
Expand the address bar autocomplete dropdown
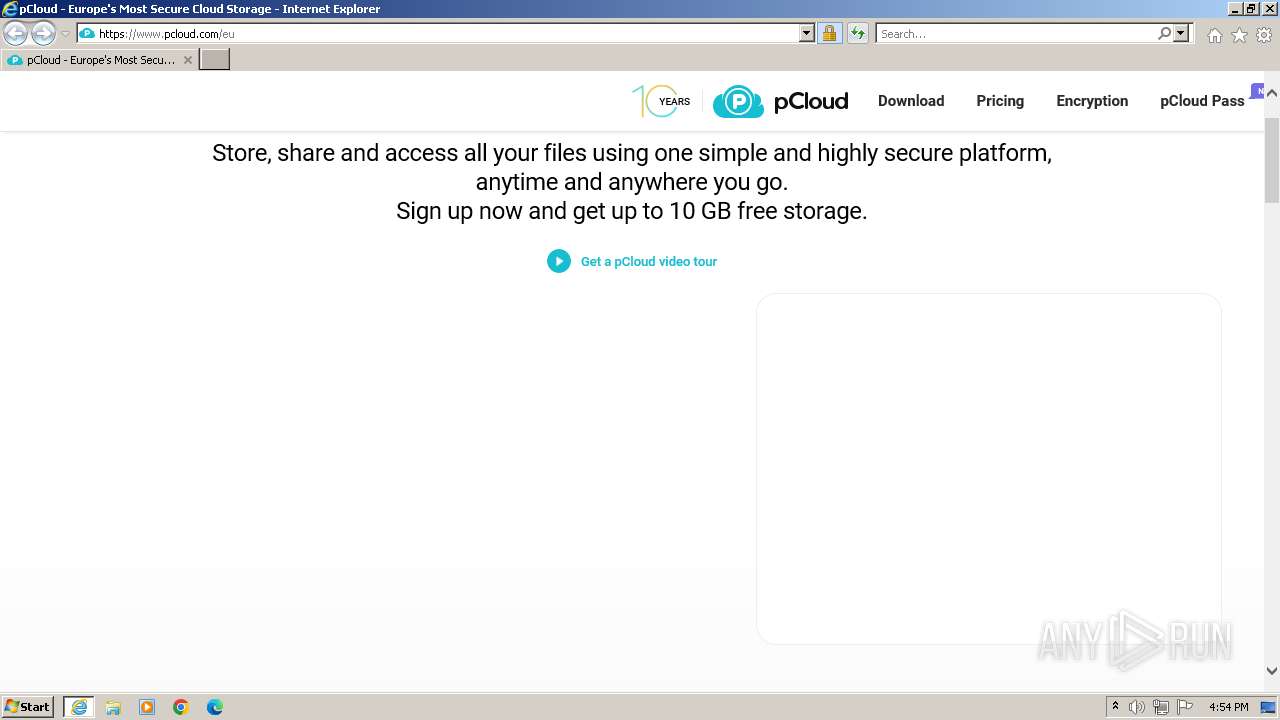point(807,34)
